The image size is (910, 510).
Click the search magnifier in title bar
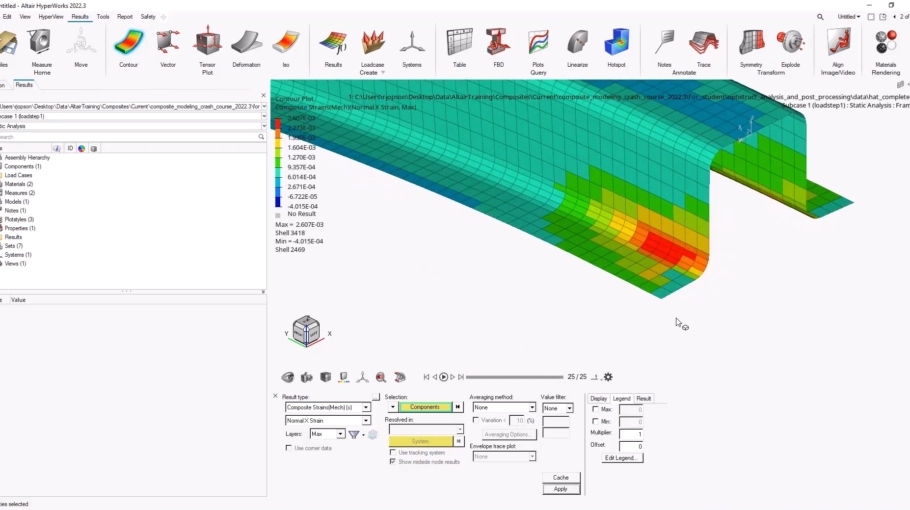(x=820, y=17)
